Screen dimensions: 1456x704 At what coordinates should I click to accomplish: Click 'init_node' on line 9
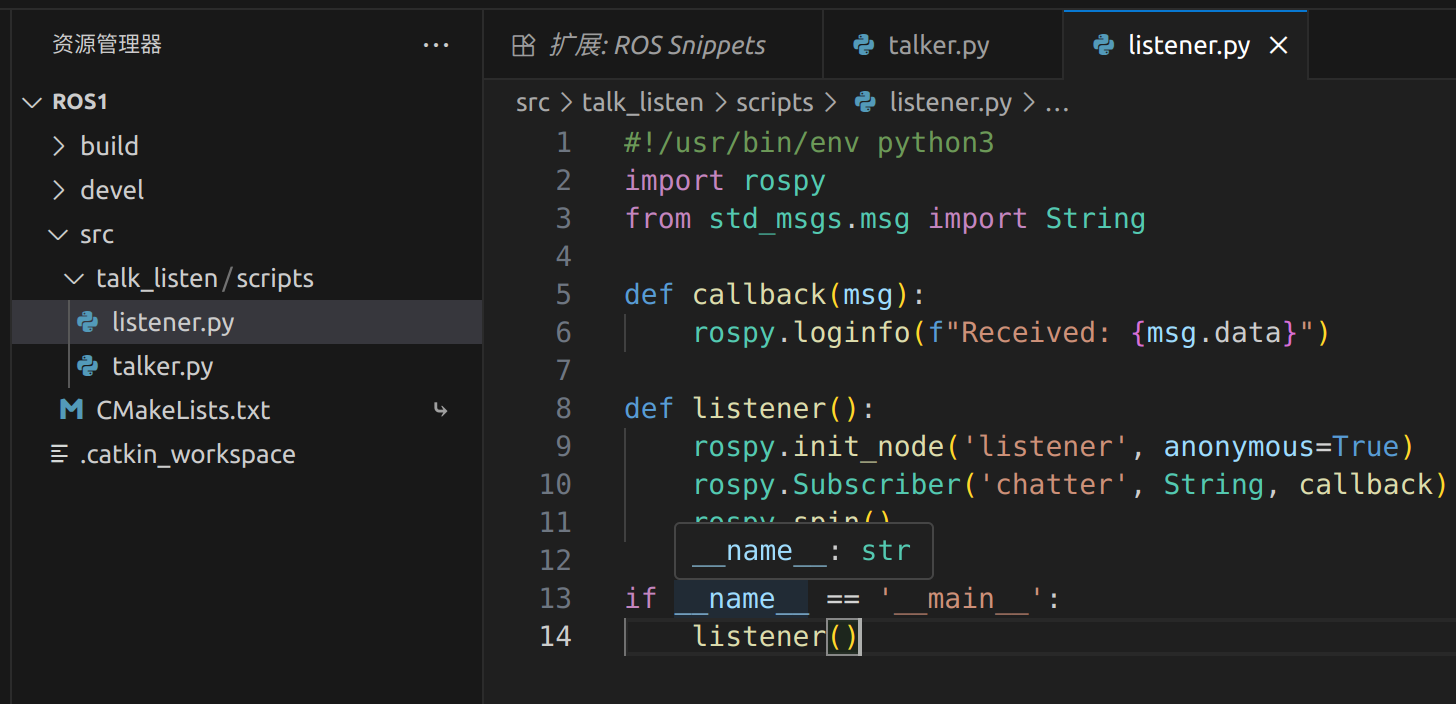click(869, 446)
